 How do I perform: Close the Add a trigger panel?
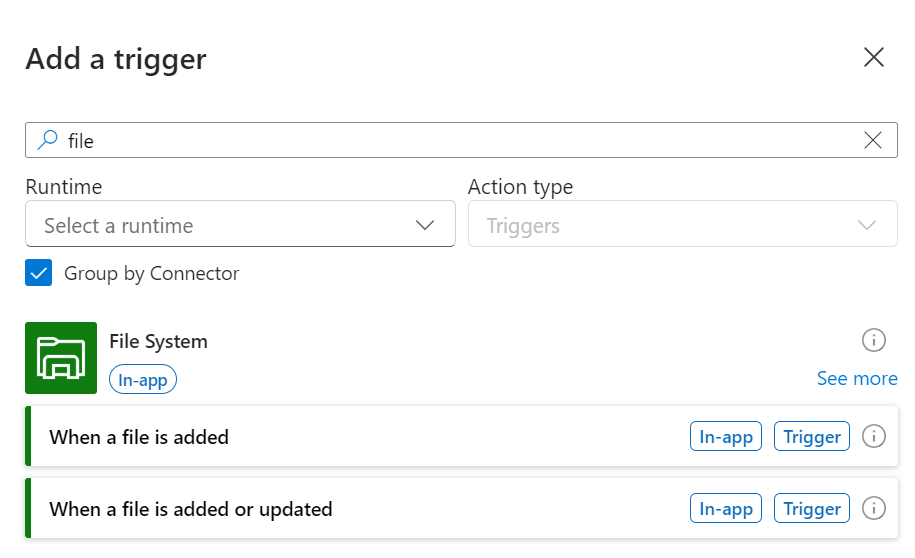(x=873, y=58)
